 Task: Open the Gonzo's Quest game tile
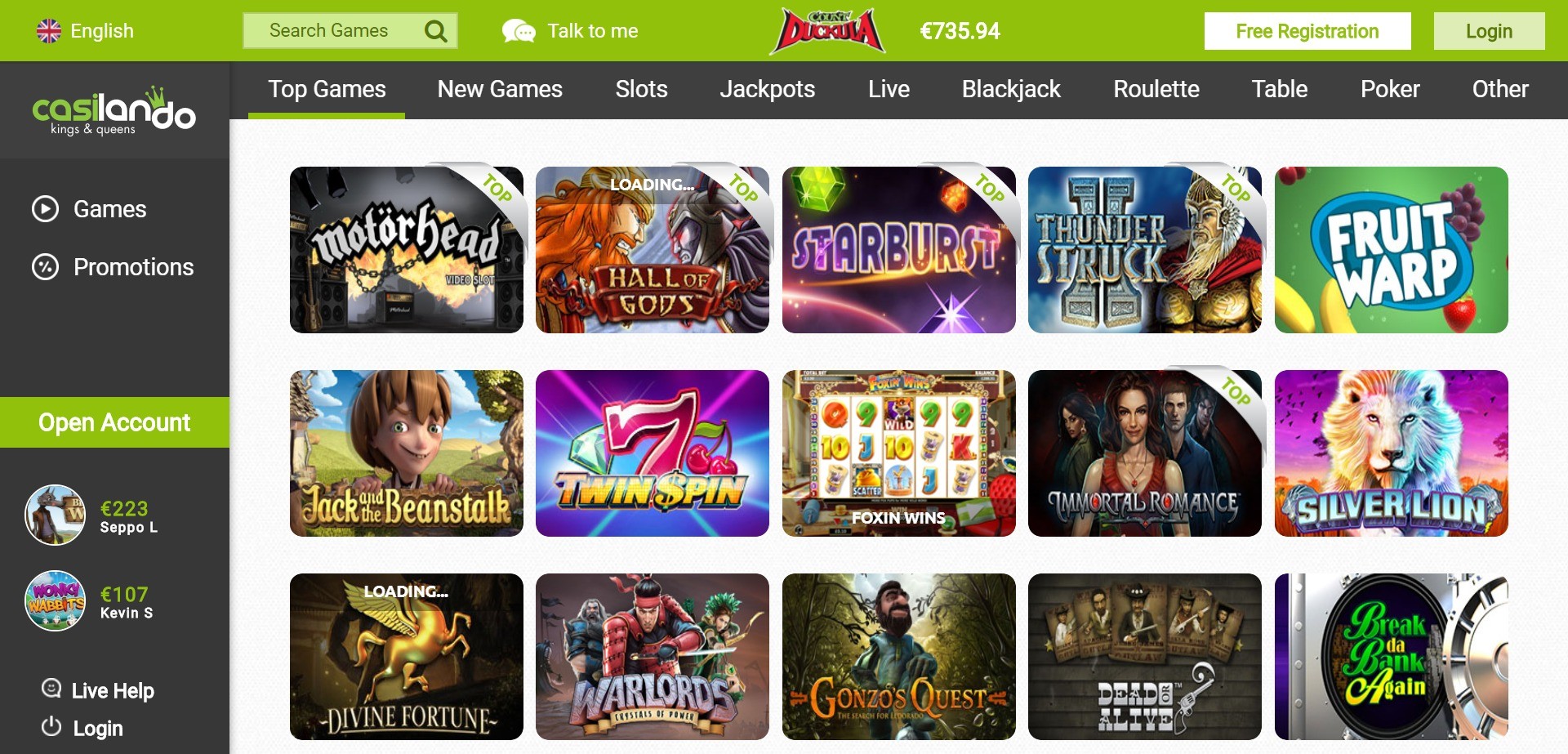899,657
